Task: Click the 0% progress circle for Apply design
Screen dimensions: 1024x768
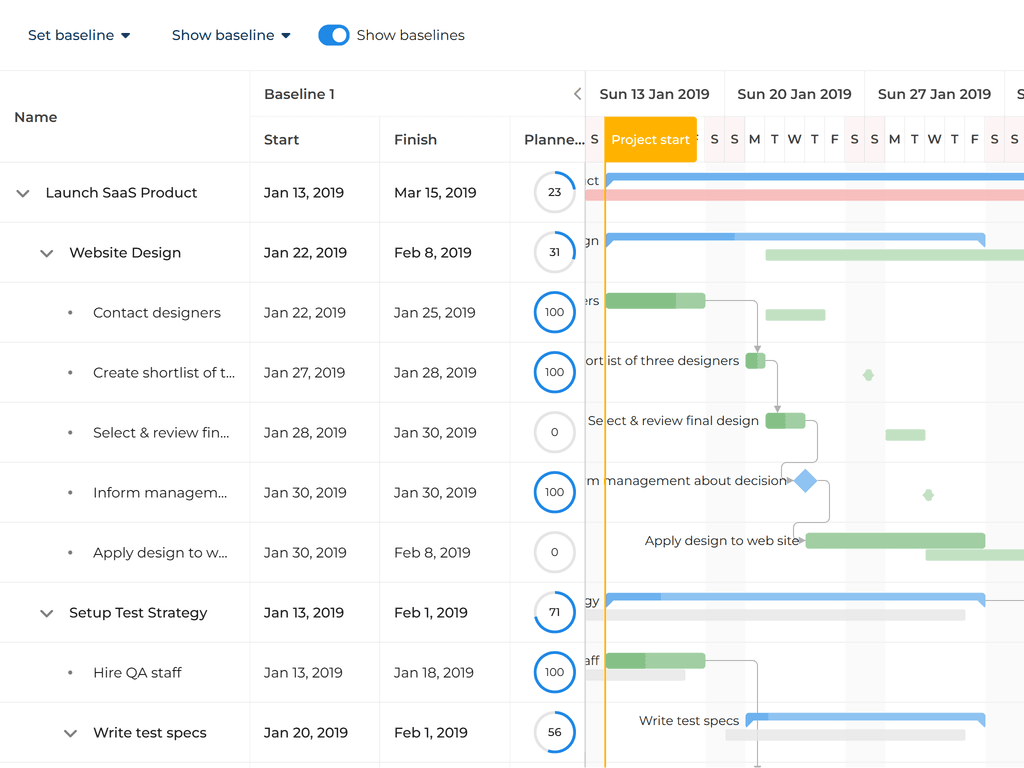Action: [x=554, y=552]
